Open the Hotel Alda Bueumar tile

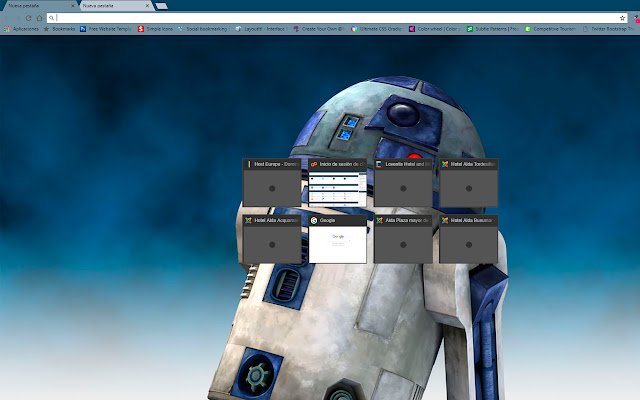tap(469, 239)
